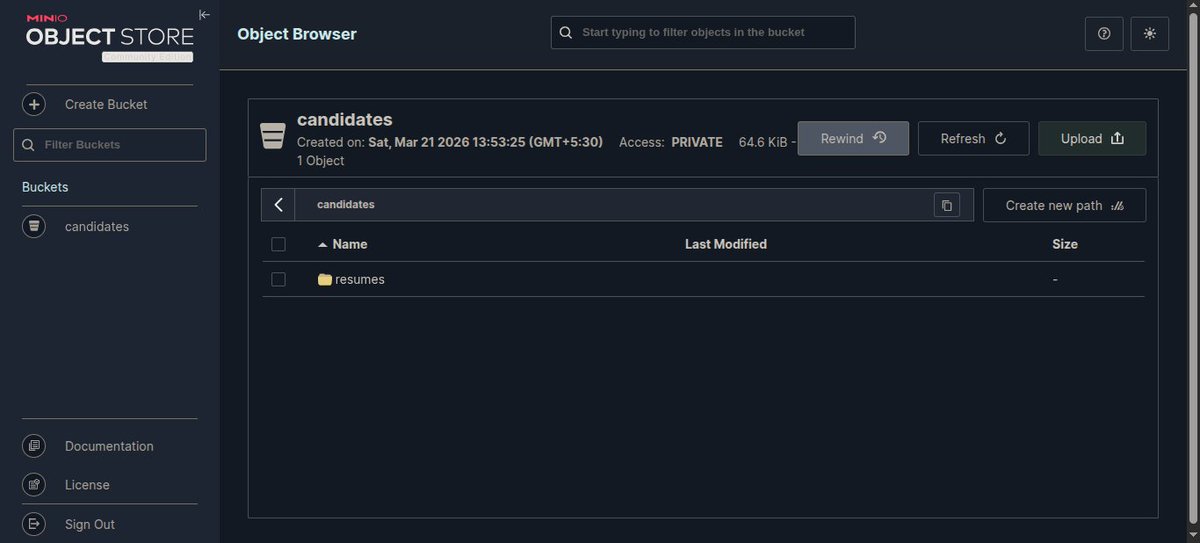Click the candidates breadcrumb path
The width and height of the screenshot is (1200, 543).
[x=346, y=205]
